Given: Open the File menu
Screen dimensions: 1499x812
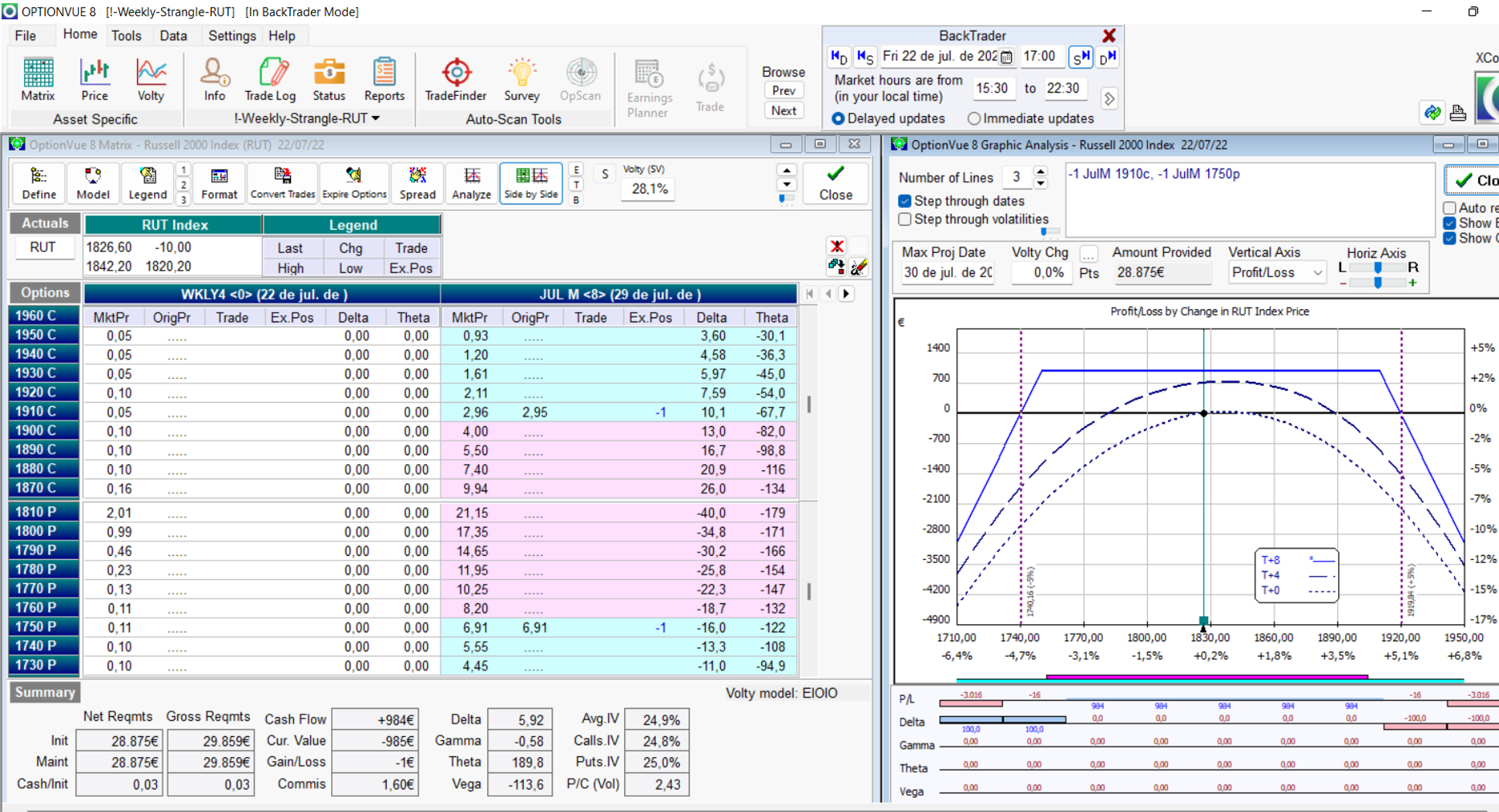Looking at the screenshot, I should (26, 36).
